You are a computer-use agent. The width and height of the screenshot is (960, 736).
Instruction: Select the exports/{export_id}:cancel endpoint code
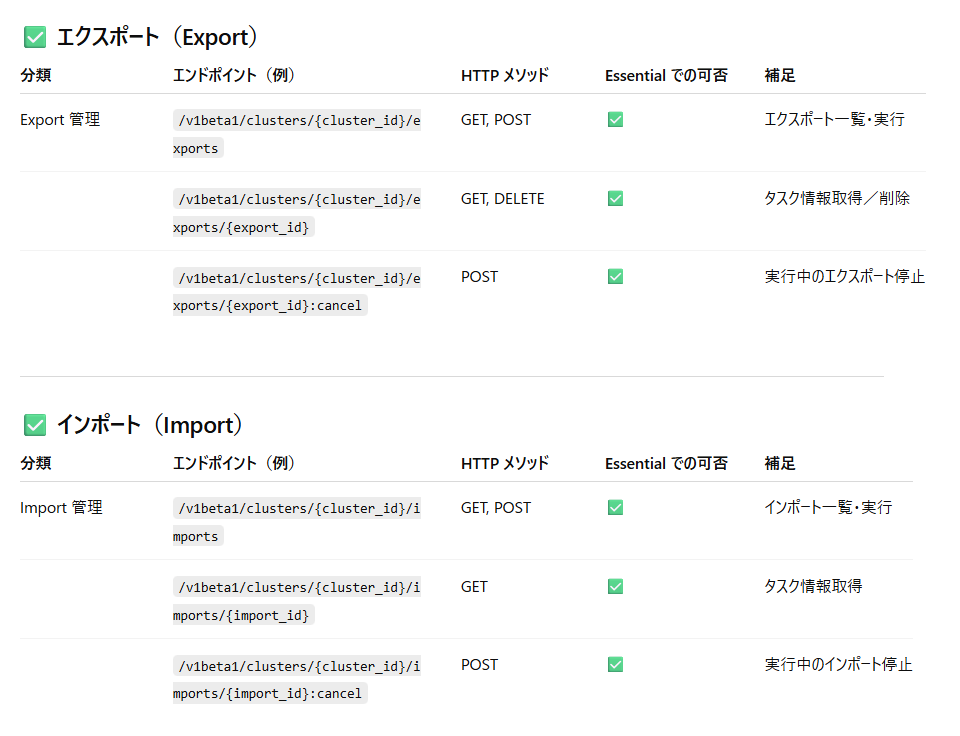[296, 291]
